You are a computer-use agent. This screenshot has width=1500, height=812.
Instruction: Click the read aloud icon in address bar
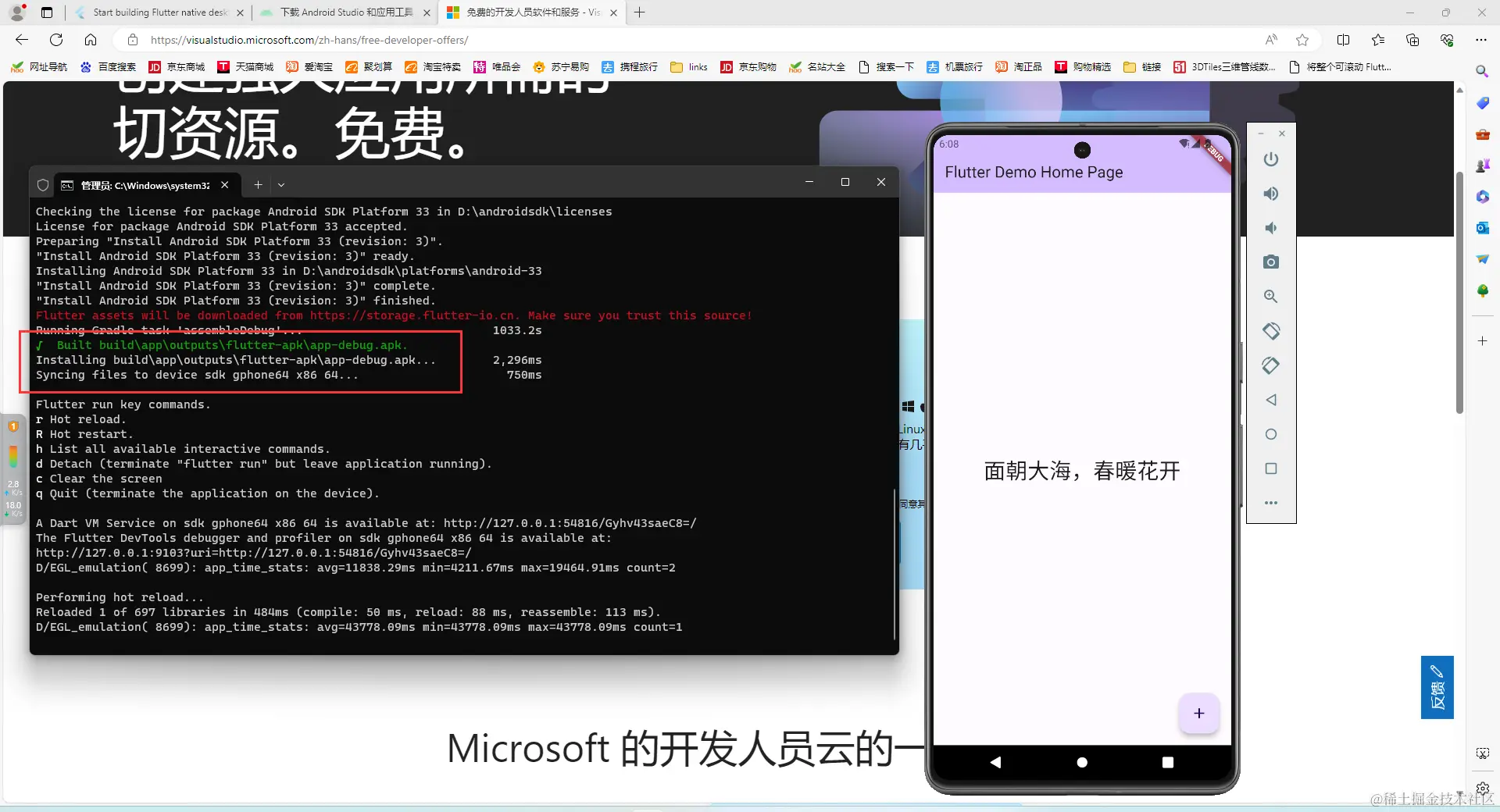pos(1271,40)
